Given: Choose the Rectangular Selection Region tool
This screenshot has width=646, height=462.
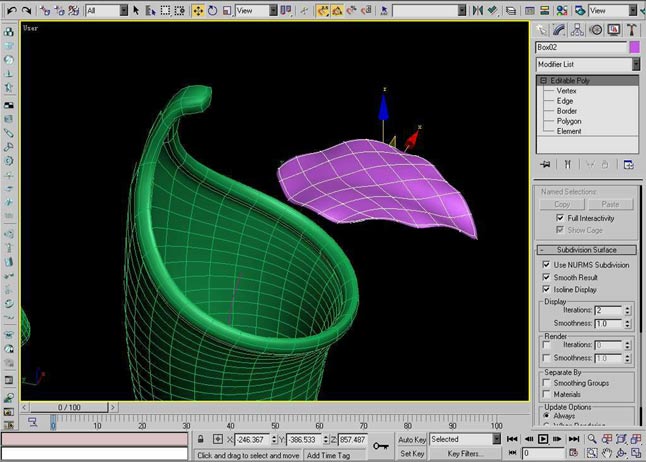Looking at the screenshot, I should [165, 10].
